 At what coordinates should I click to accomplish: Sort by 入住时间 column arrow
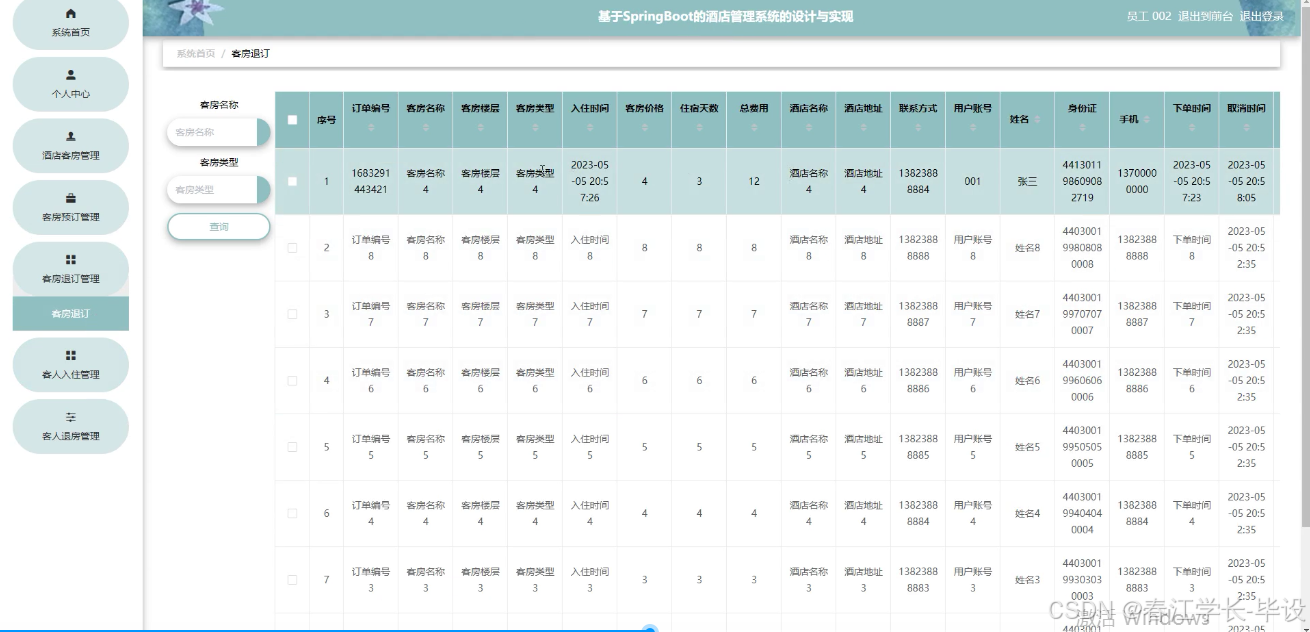590,128
